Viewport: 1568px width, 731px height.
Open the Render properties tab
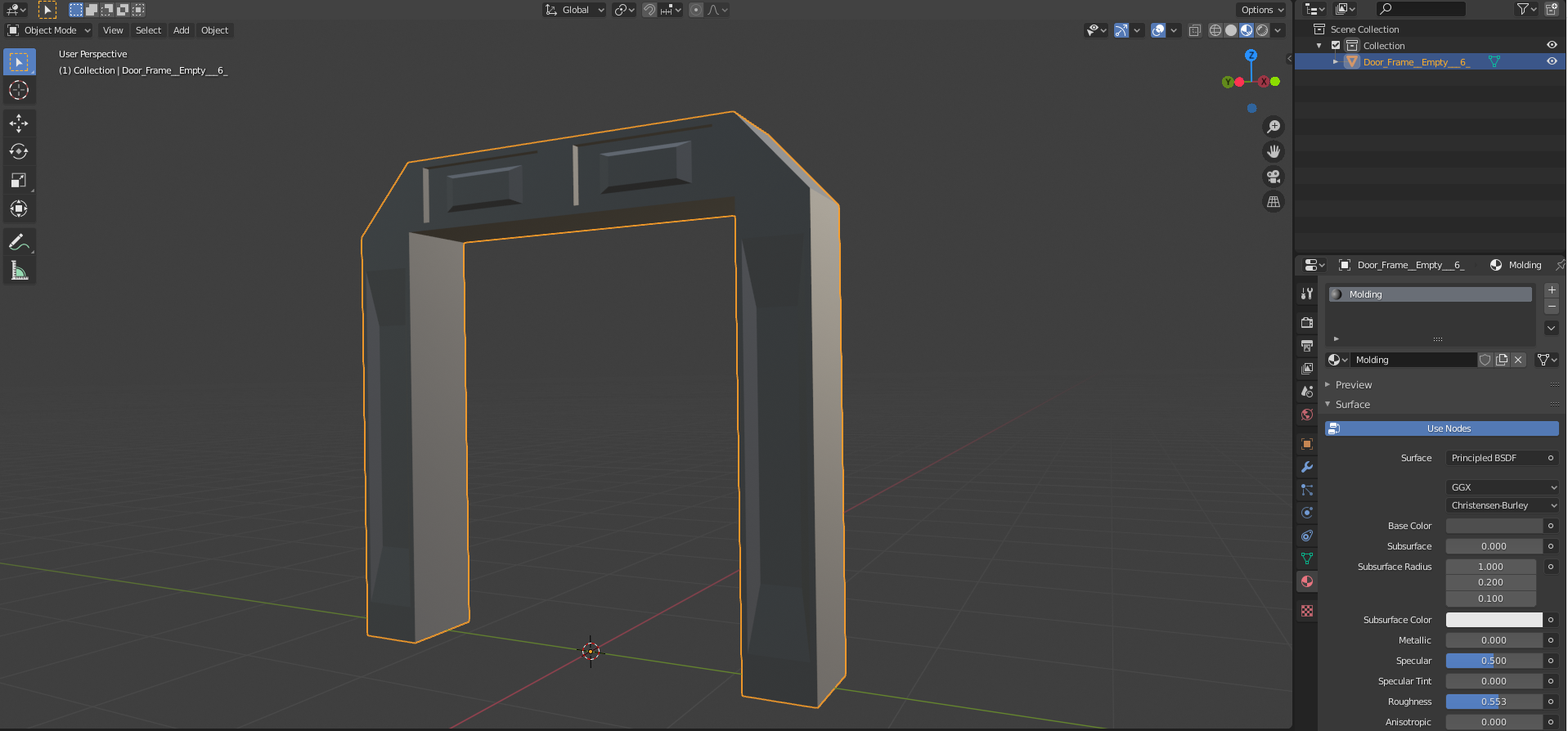point(1307,322)
